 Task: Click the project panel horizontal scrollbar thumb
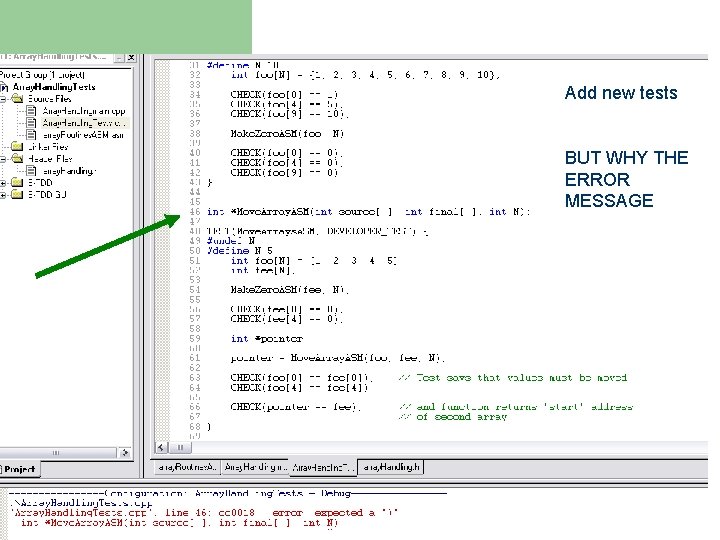(x=57, y=452)
